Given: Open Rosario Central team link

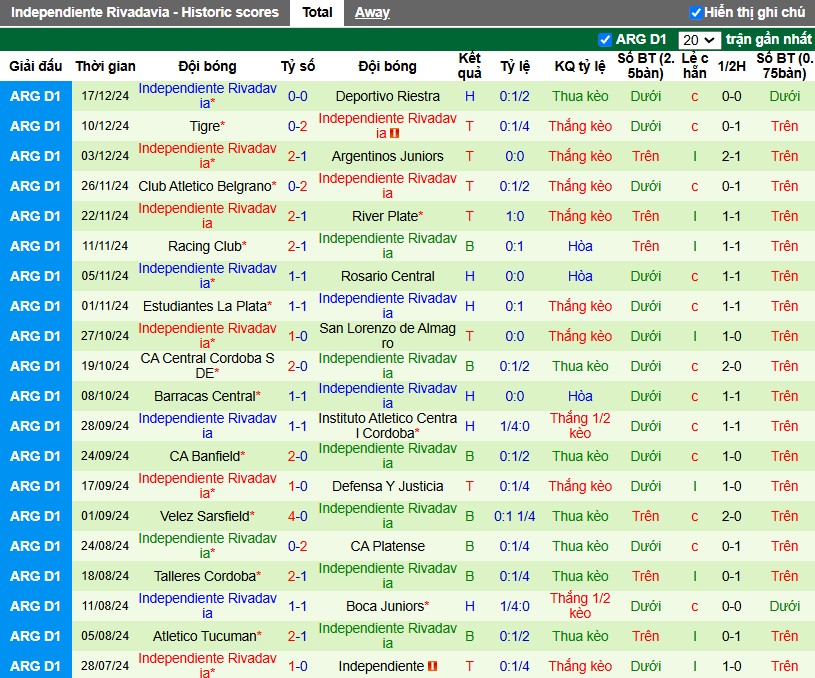Looking at the screenshot, I should pyautogui.click(x=387, y=276).
